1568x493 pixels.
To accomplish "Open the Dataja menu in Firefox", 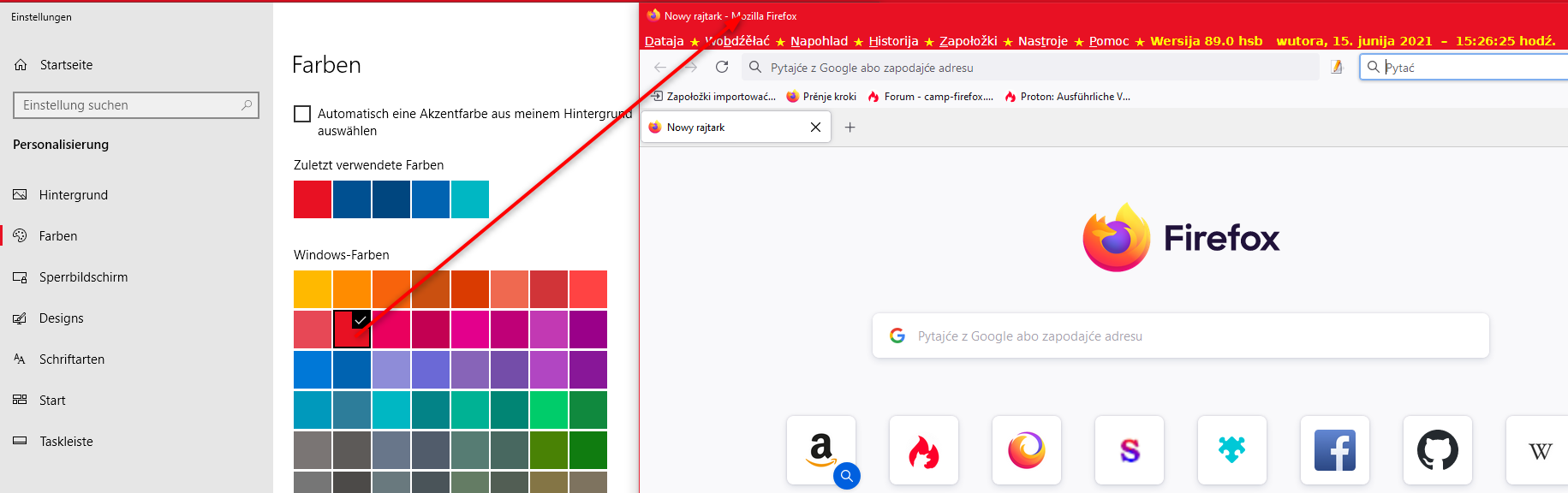I will click(664, 41).
